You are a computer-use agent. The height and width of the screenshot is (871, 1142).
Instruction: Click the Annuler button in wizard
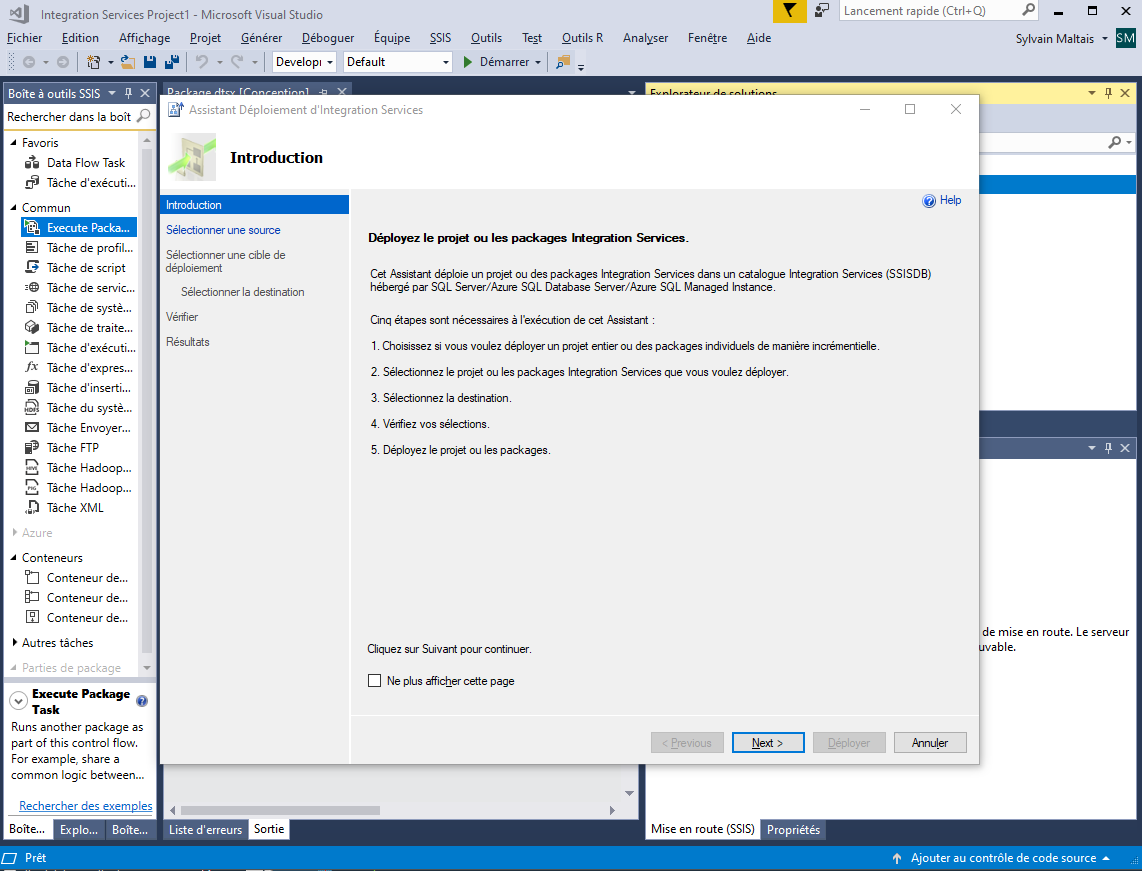(x=930, y=743)
